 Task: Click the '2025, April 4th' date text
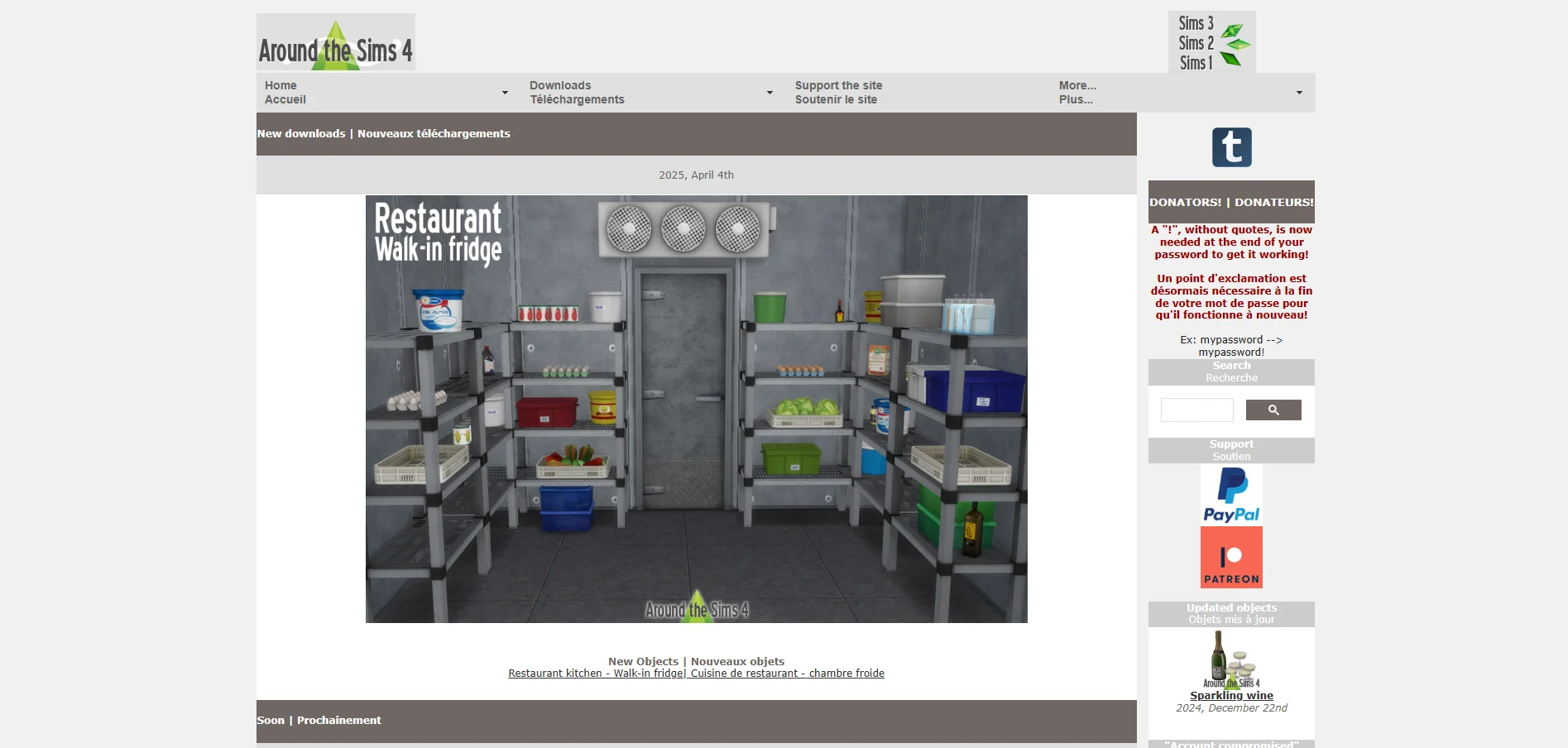pyautogui.click(x=696, y=175)
